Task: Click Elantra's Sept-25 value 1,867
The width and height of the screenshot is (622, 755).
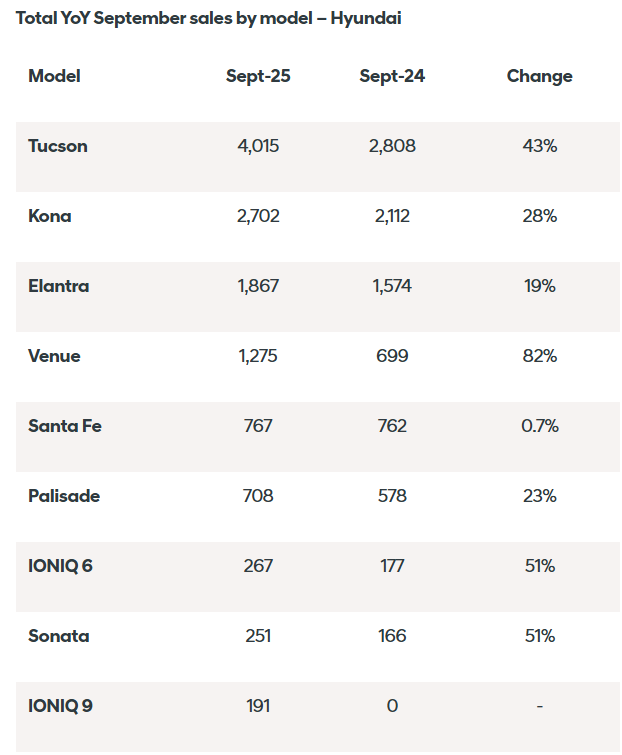Action: [x=258, y=286]
